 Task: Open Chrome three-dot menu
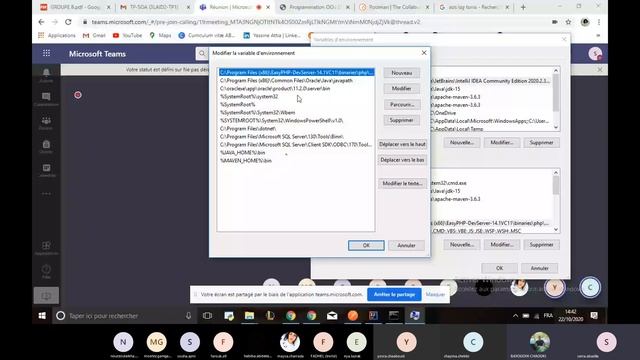tap(599, 22)
